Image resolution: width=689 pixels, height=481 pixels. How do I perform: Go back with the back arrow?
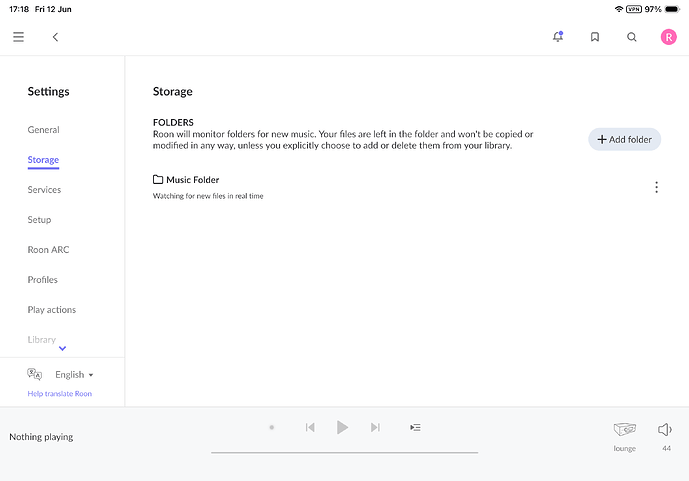(55, 37)
